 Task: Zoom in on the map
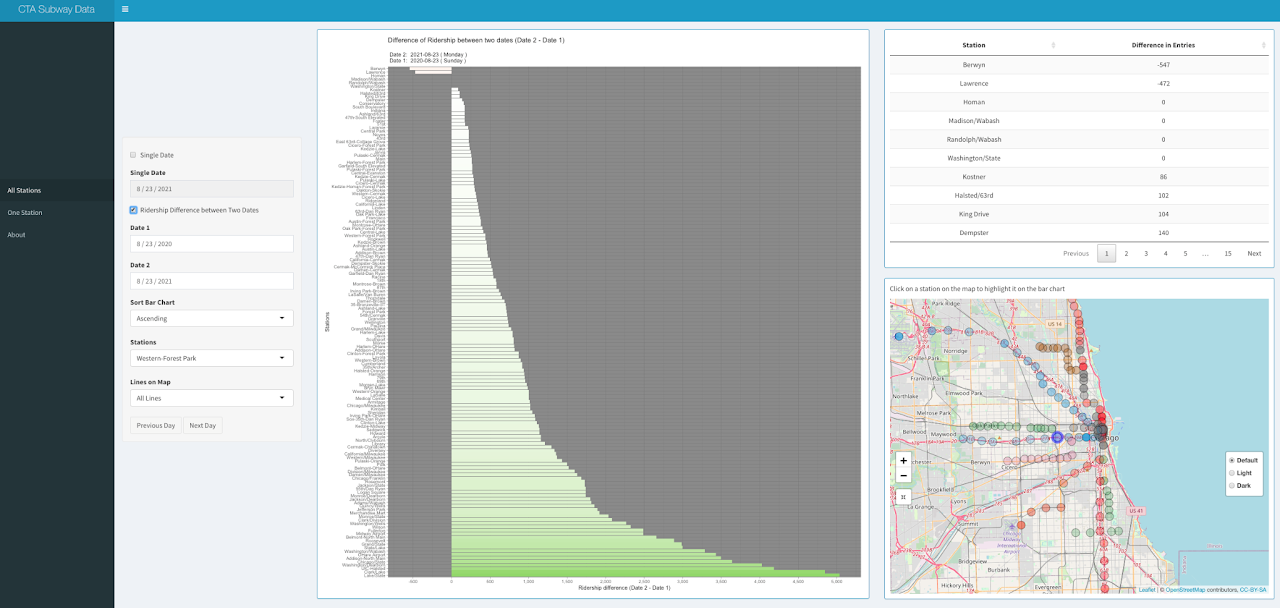(904, 461)
